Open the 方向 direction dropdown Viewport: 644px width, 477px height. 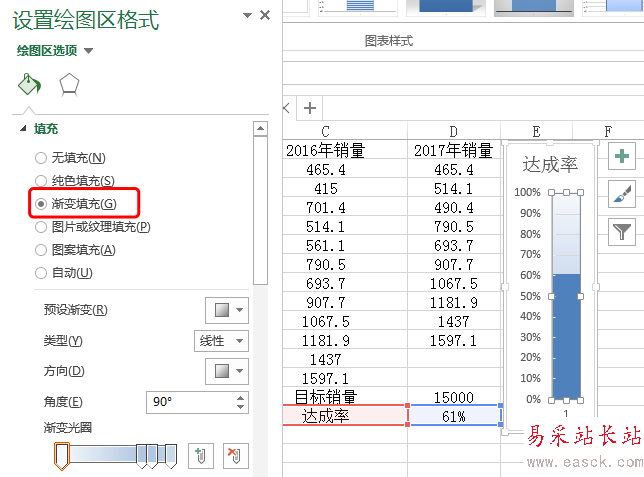coord(227,371)
